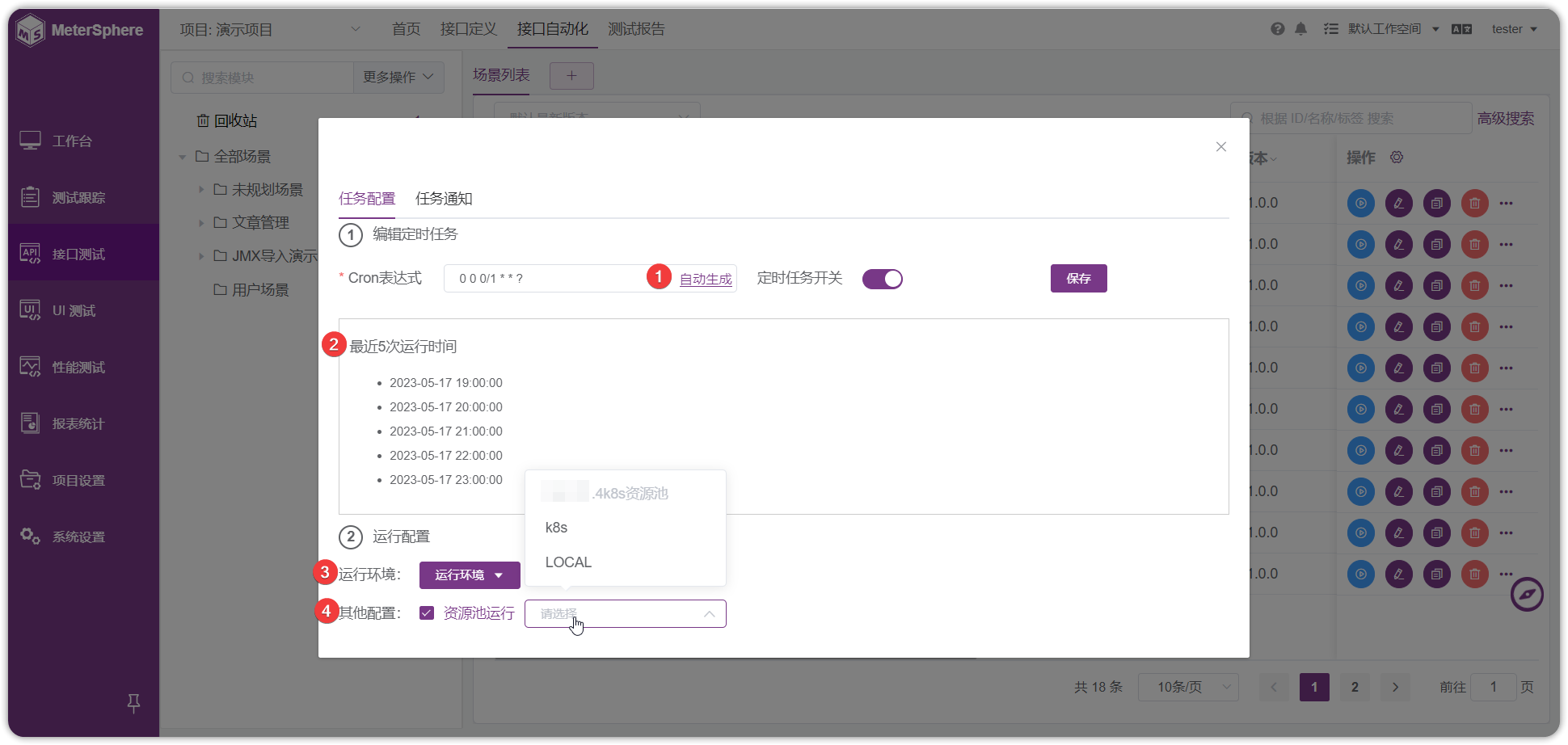Go to 首页 in top navigation
The image size is (1568, 745).
[x=407, y=29]
